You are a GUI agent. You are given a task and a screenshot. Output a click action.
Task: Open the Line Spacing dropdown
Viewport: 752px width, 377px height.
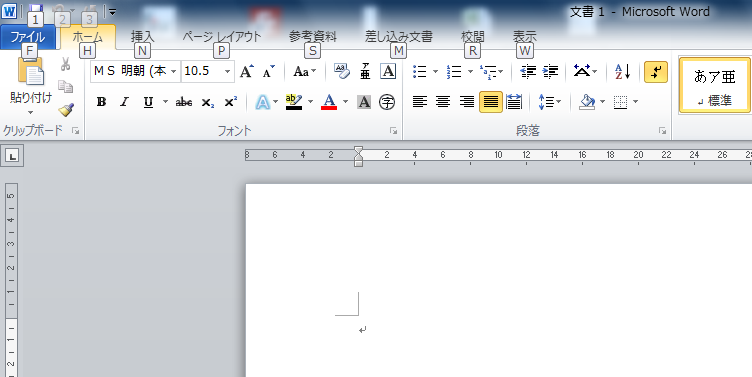pos(549,102)
